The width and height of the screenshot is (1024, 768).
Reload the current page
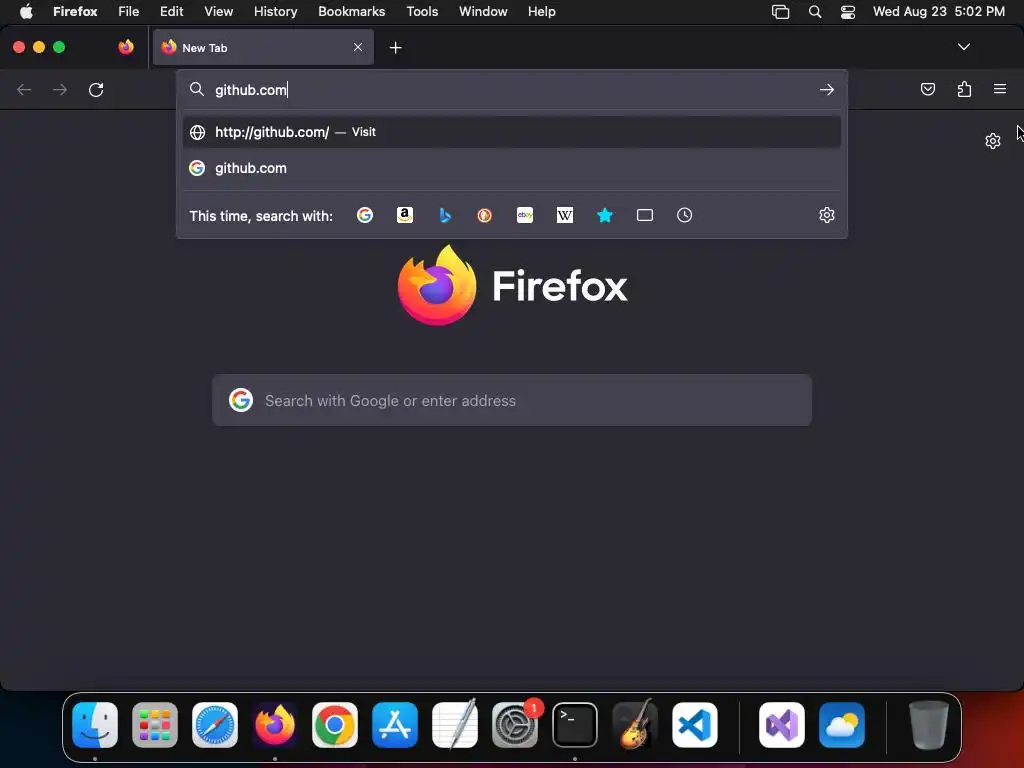pyautogui.click(x=96, y=89)
